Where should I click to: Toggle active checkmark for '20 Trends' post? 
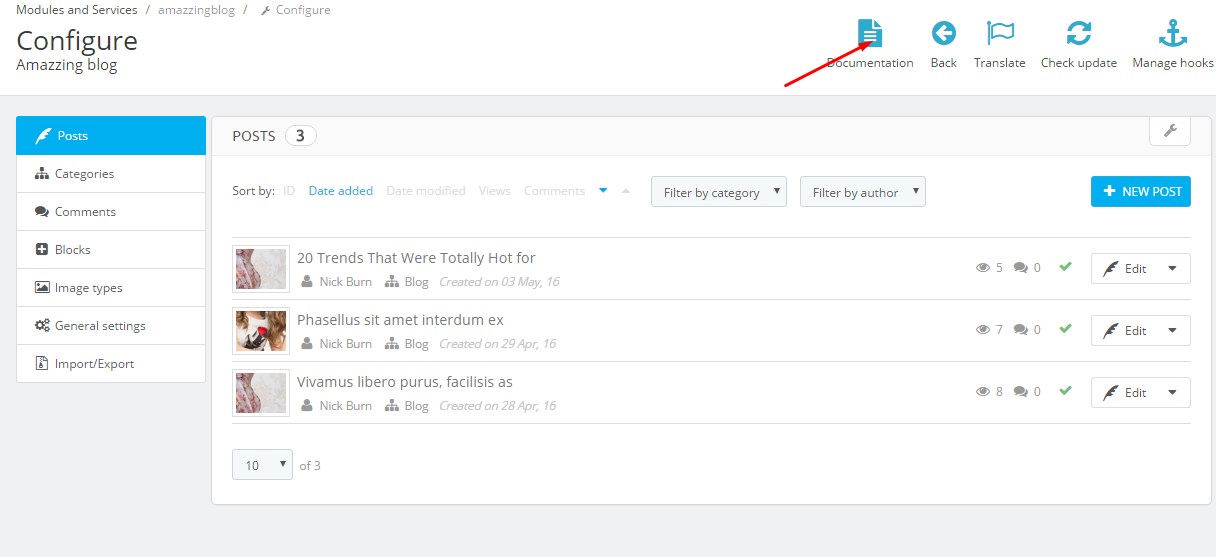1065,267
